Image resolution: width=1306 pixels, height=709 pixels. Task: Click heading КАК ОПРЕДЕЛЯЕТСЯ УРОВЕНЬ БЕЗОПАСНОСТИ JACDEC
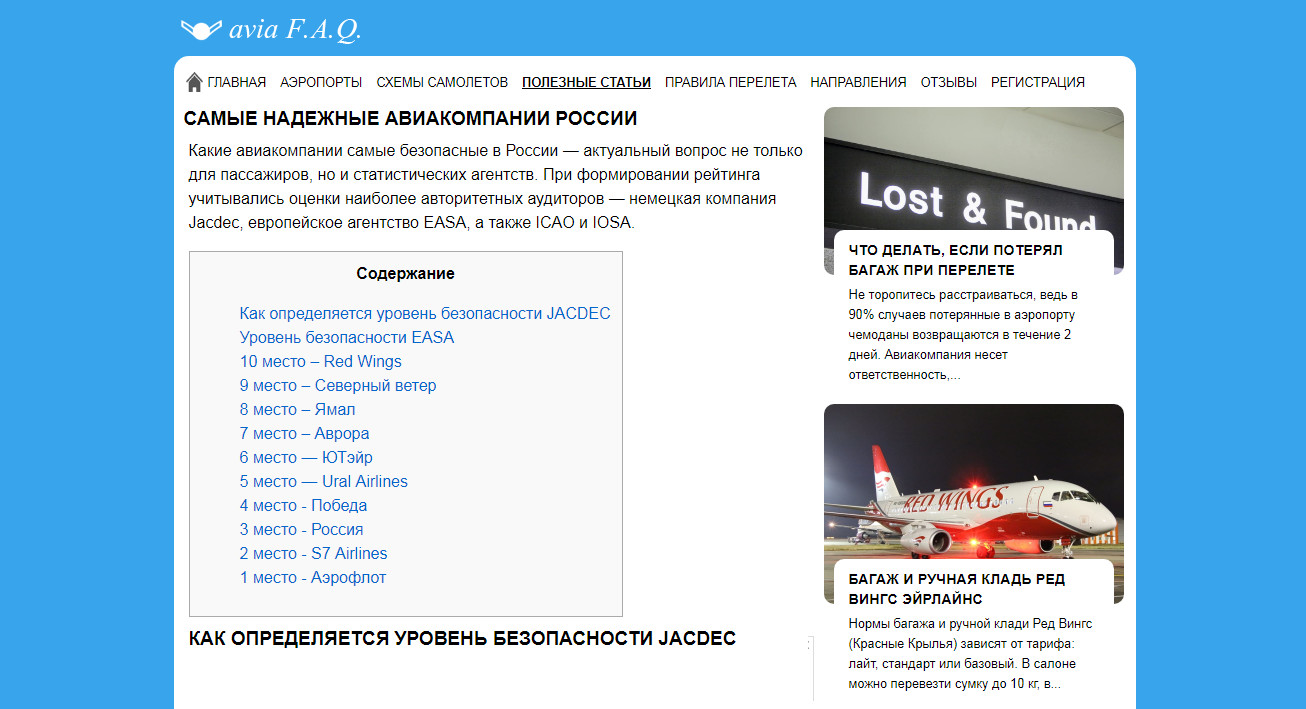(462, 638)
